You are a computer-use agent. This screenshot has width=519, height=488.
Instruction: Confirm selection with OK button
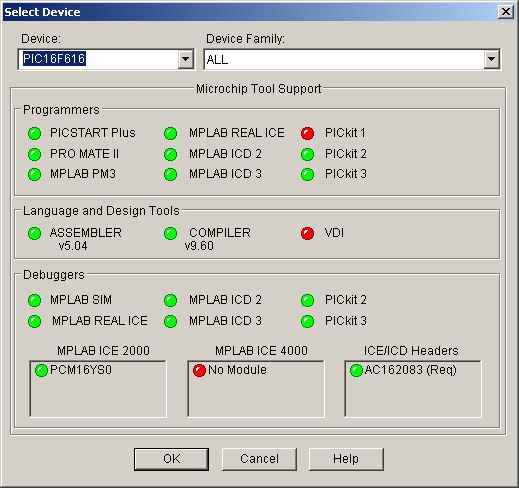171,459
